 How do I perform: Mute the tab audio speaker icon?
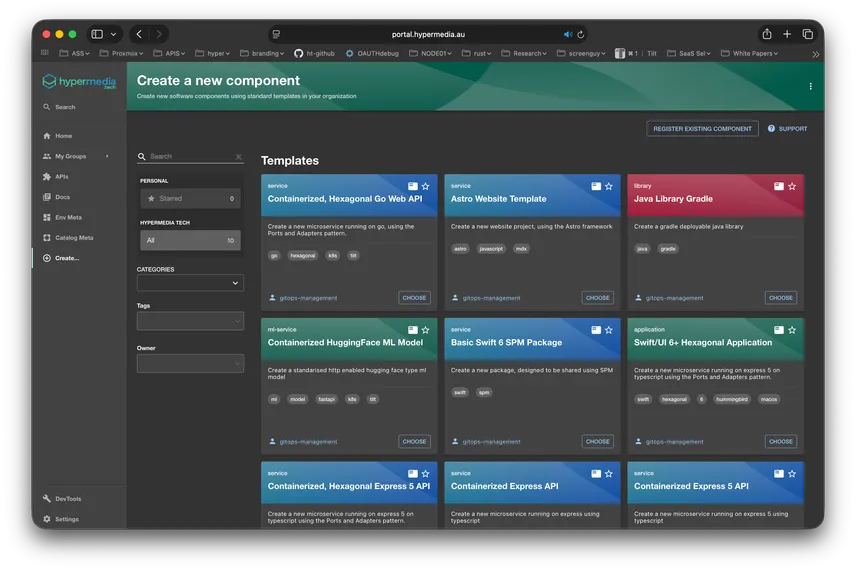[x=568, y=34]
